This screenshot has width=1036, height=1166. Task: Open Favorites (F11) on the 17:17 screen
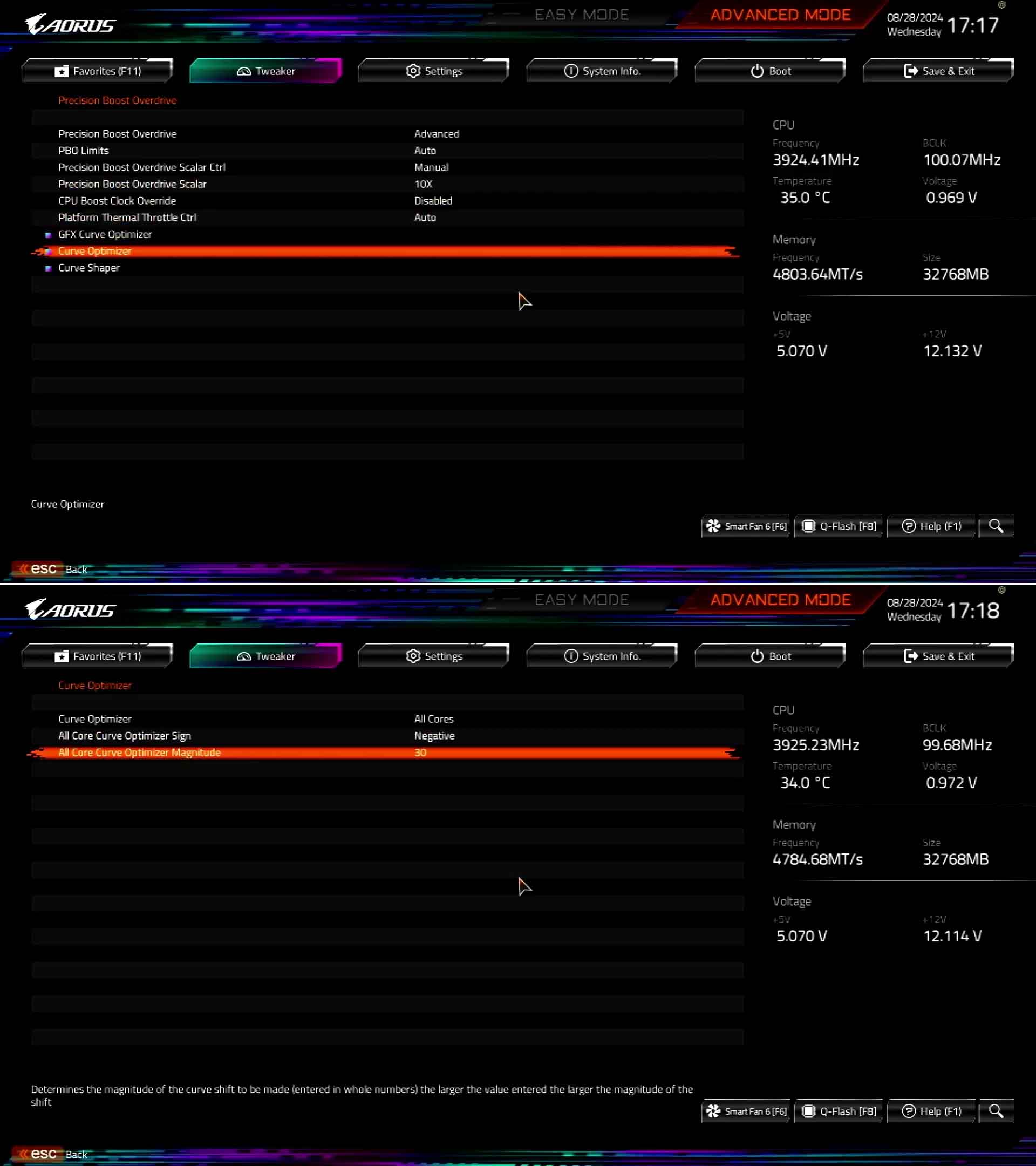pyautogui.click(x=97, y=71)
